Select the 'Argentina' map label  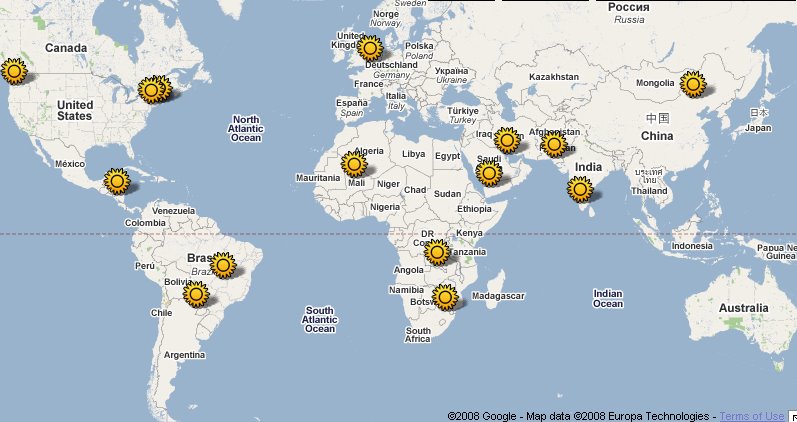pos(185,355)
